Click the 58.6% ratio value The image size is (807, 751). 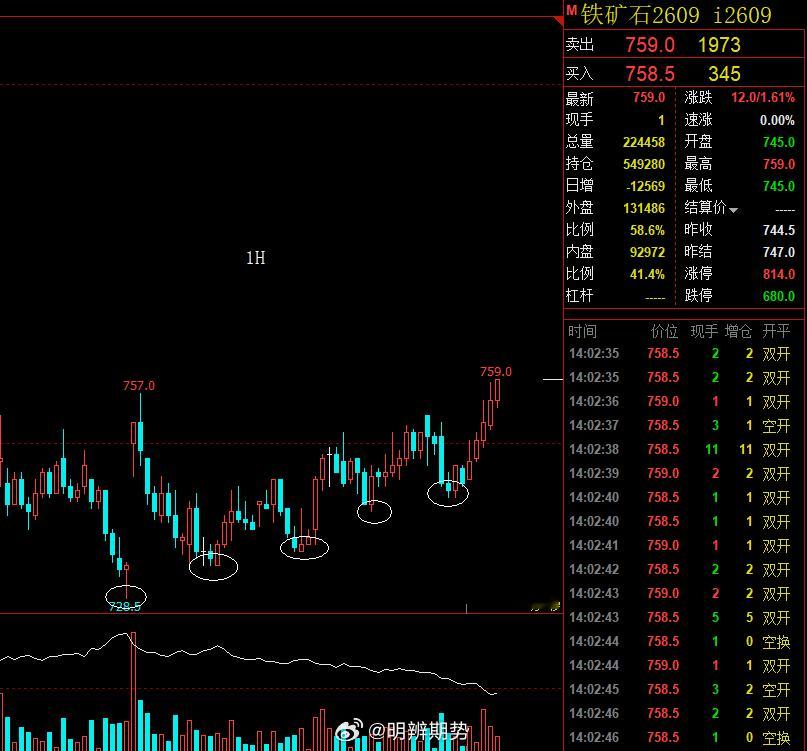tap(647, 230)
